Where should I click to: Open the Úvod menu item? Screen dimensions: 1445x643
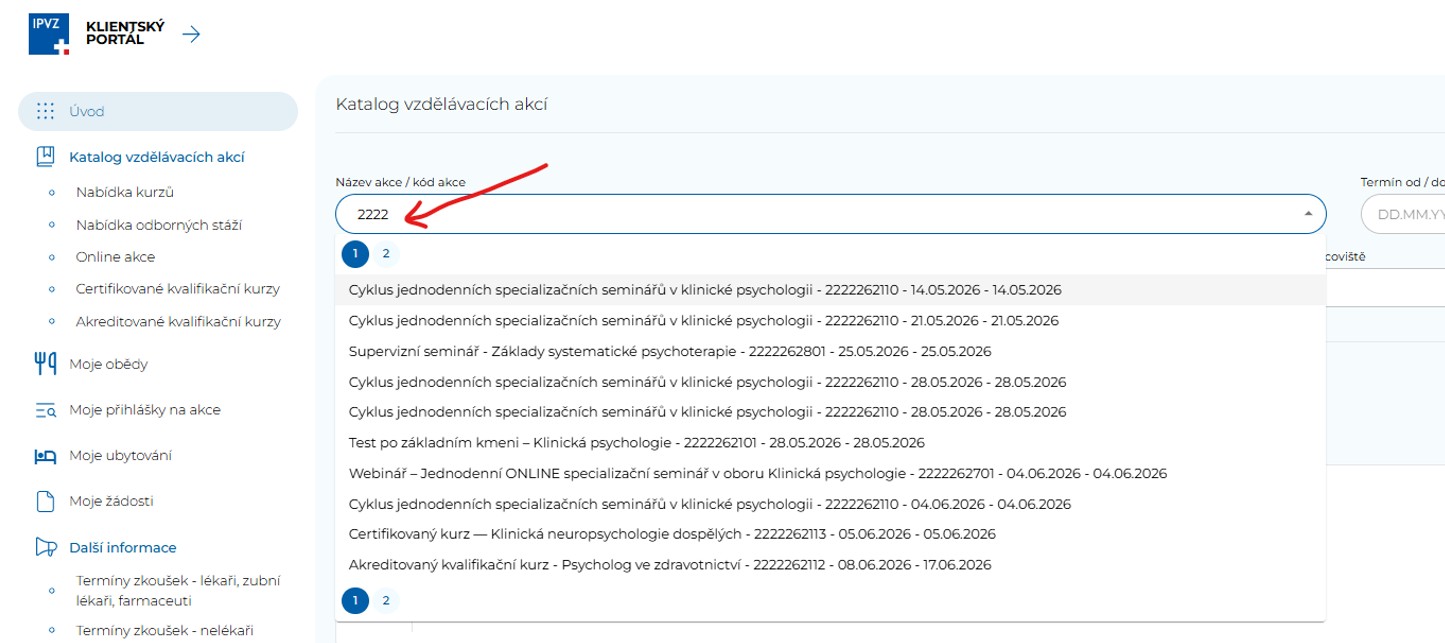click(x=158, y=111)
